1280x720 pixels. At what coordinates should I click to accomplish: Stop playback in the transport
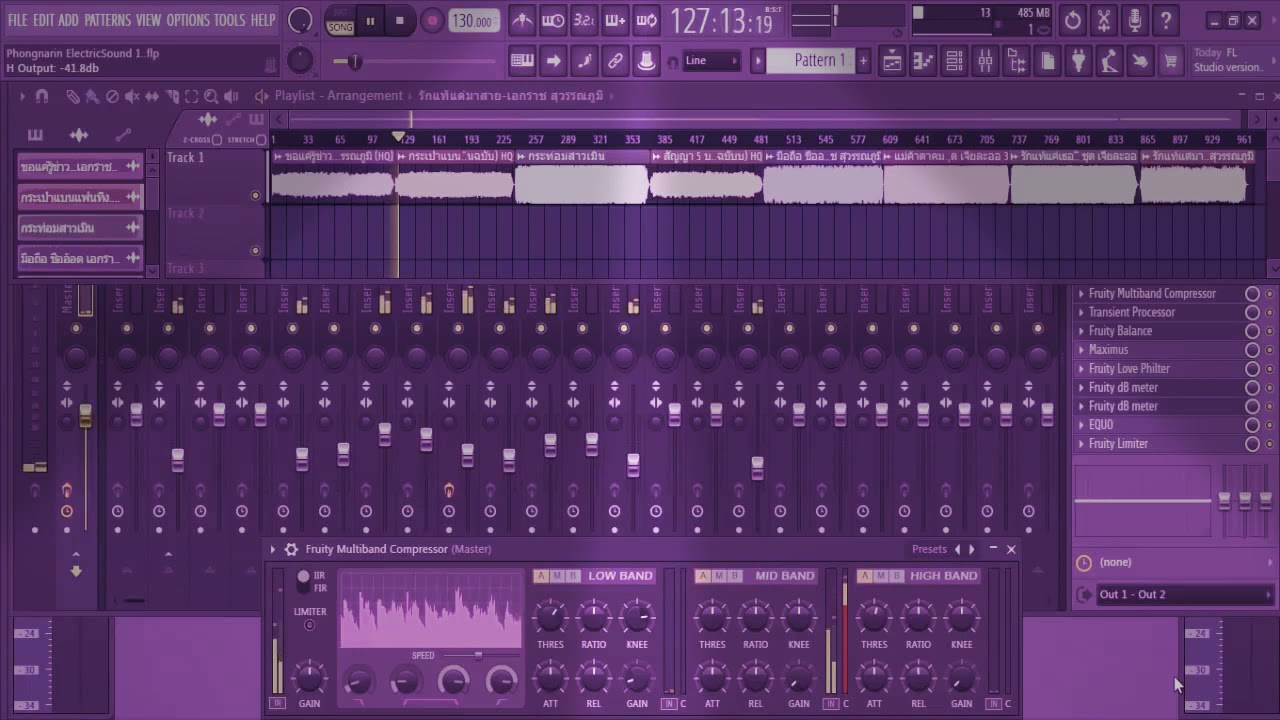click(400, 20)
